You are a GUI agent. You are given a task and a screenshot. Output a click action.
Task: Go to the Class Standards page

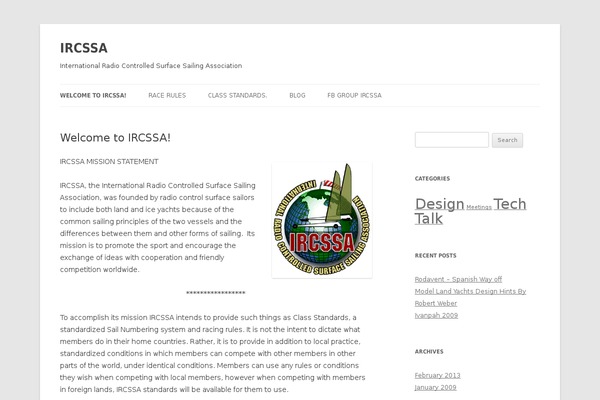[x=237, y=95]
